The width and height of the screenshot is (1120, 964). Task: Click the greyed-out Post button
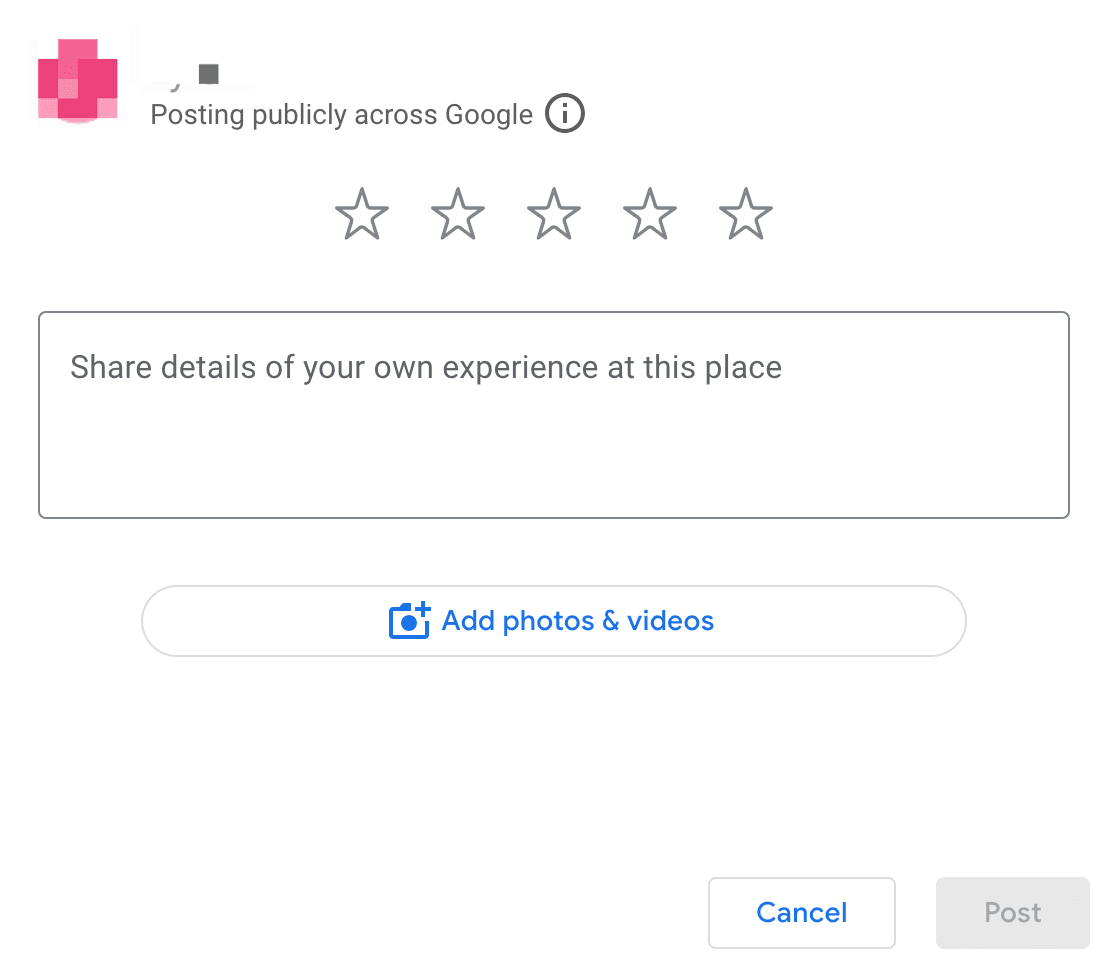point(1012,912)
